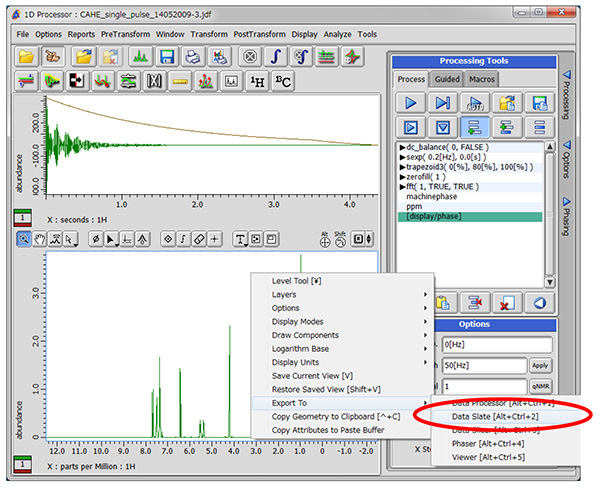
Task: Click the step-forward process button
Action: tap(443, 103)
